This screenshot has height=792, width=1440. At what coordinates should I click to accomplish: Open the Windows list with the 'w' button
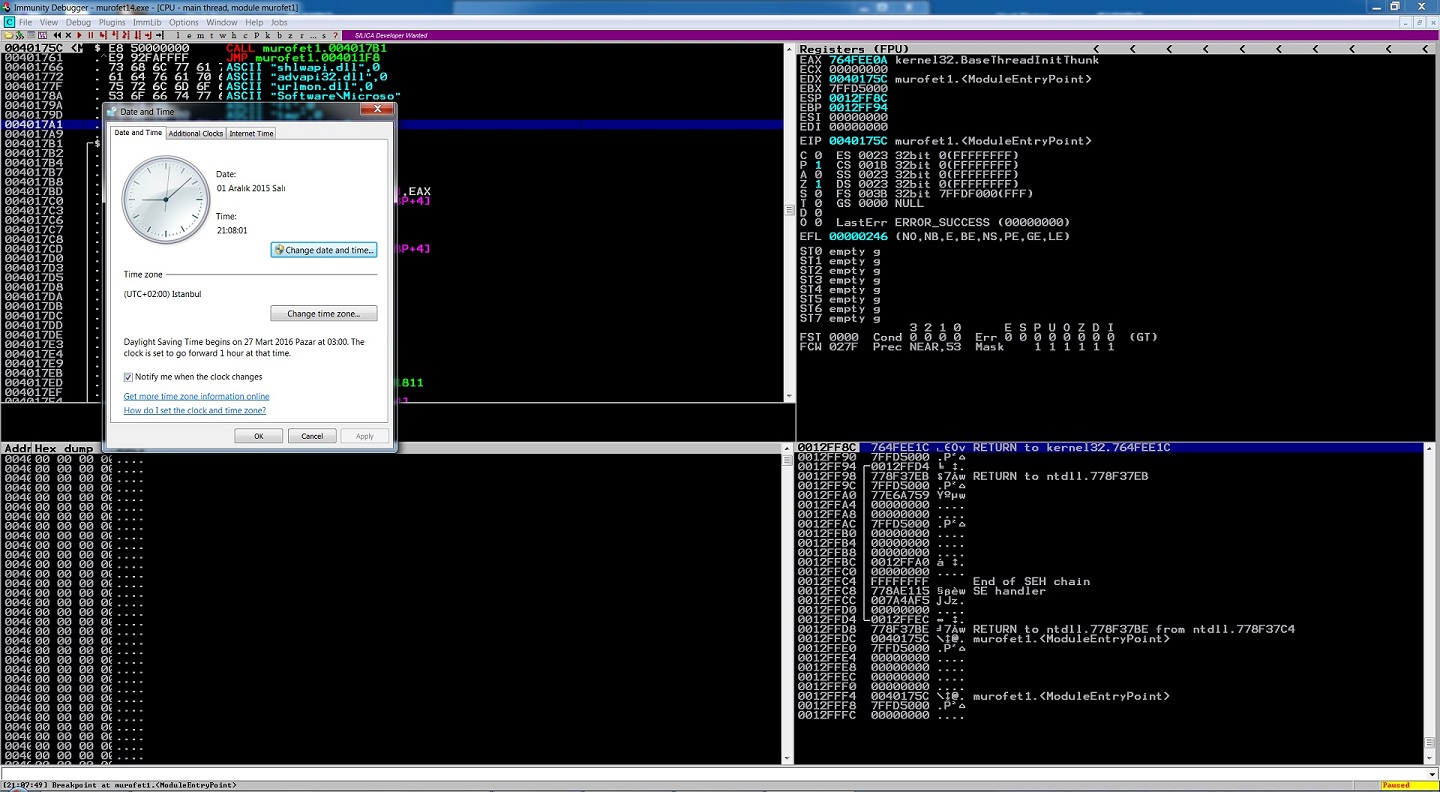pos(223,35)
